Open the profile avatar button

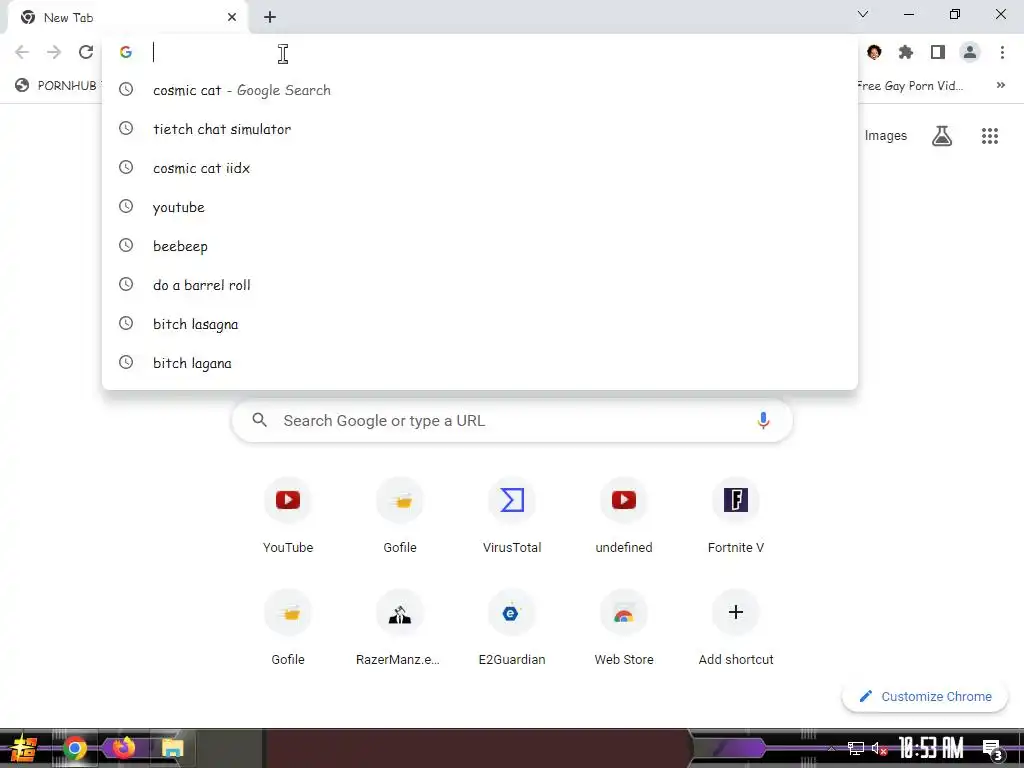(970, 52)
